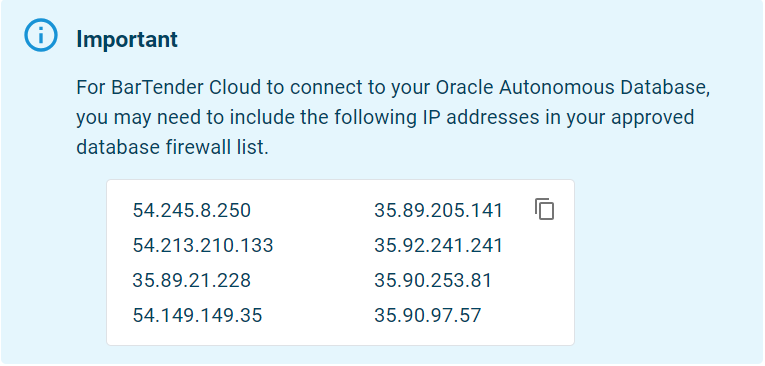The image size is (765, 366).
Task: Click the Oracle Autonomous Database text
Action: pyautogui.click(x=571, y=88)
